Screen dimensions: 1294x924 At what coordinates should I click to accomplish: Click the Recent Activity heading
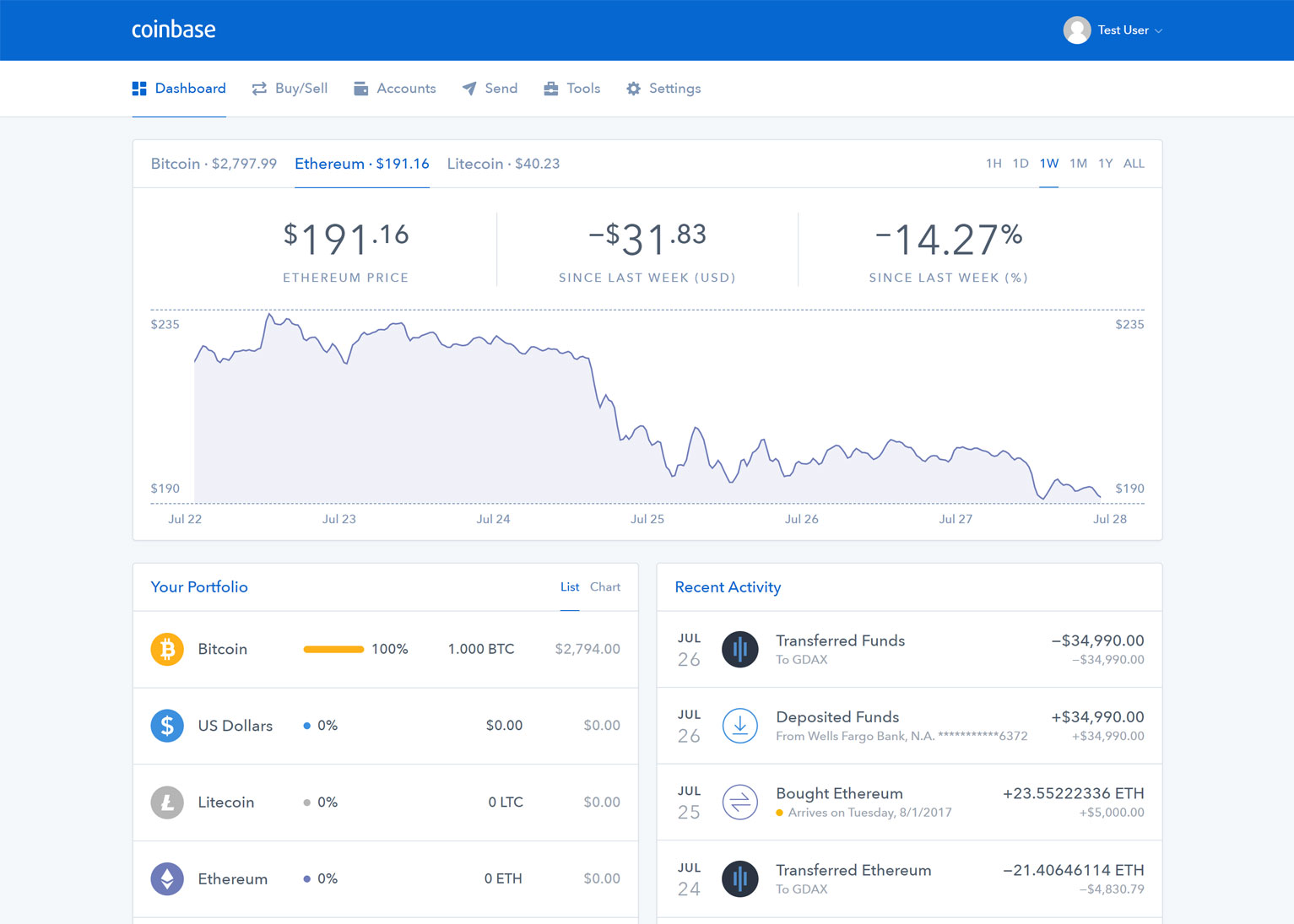tap(728, 586)
